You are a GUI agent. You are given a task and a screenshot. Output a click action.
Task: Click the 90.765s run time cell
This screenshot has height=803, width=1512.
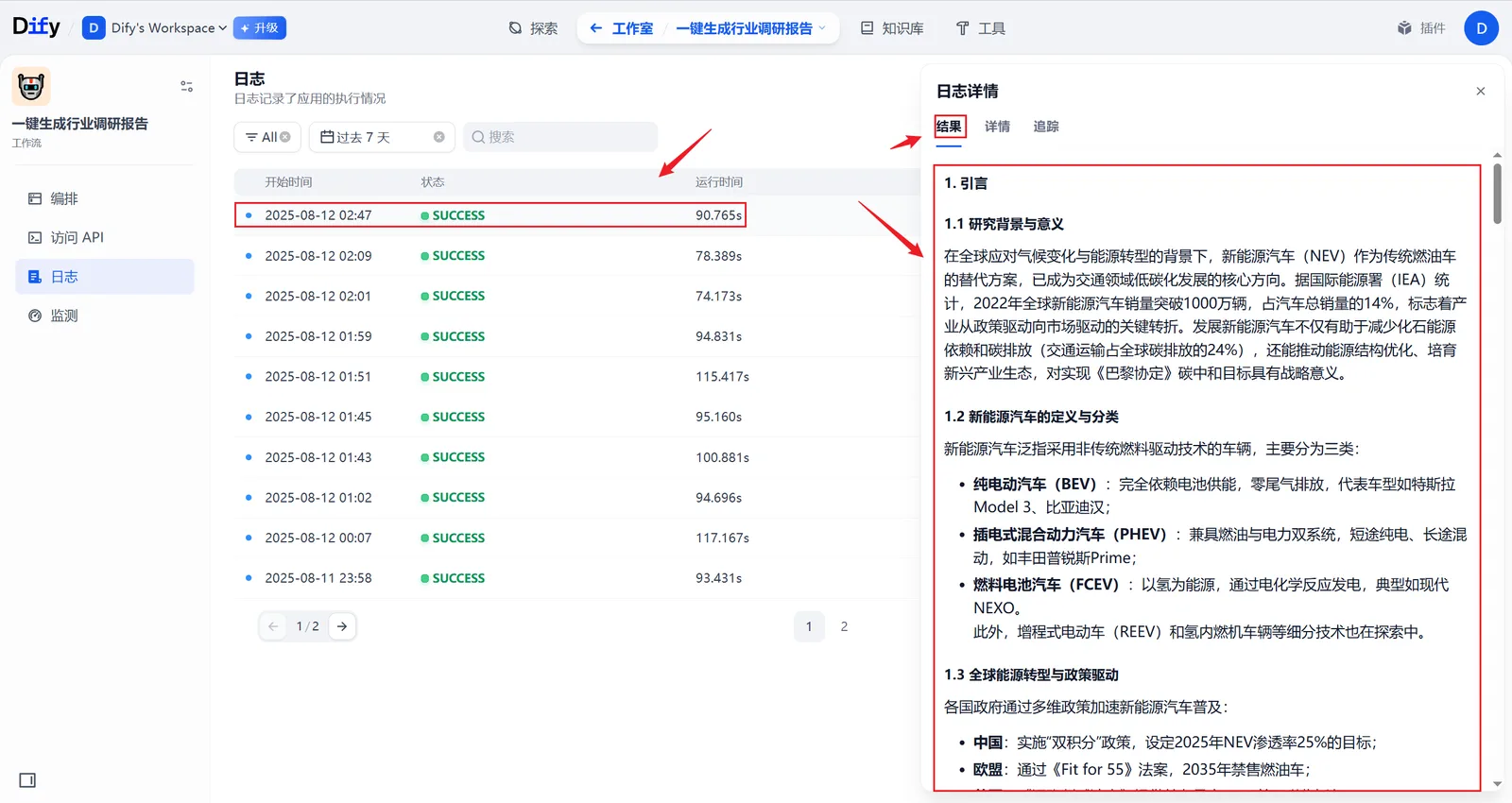click(718, 215)
